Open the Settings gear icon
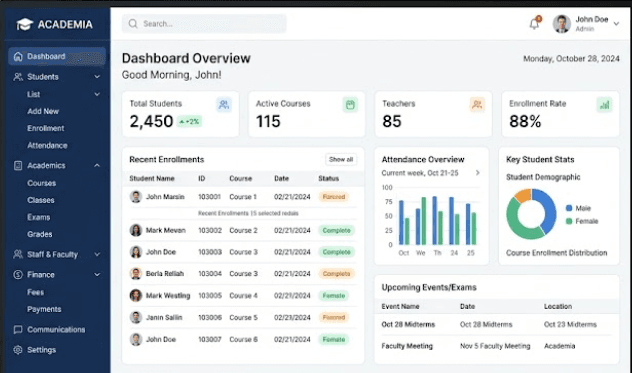 [x=18, y=350]
